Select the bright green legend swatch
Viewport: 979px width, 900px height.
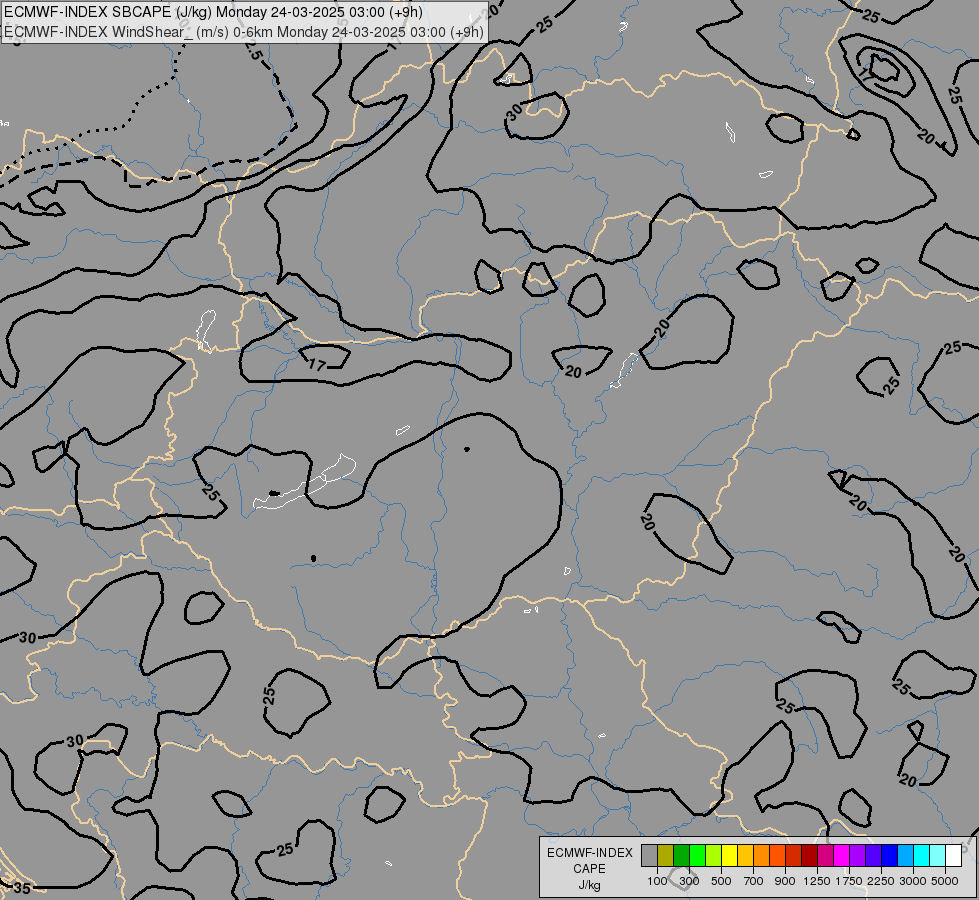(x=697, y=855)
